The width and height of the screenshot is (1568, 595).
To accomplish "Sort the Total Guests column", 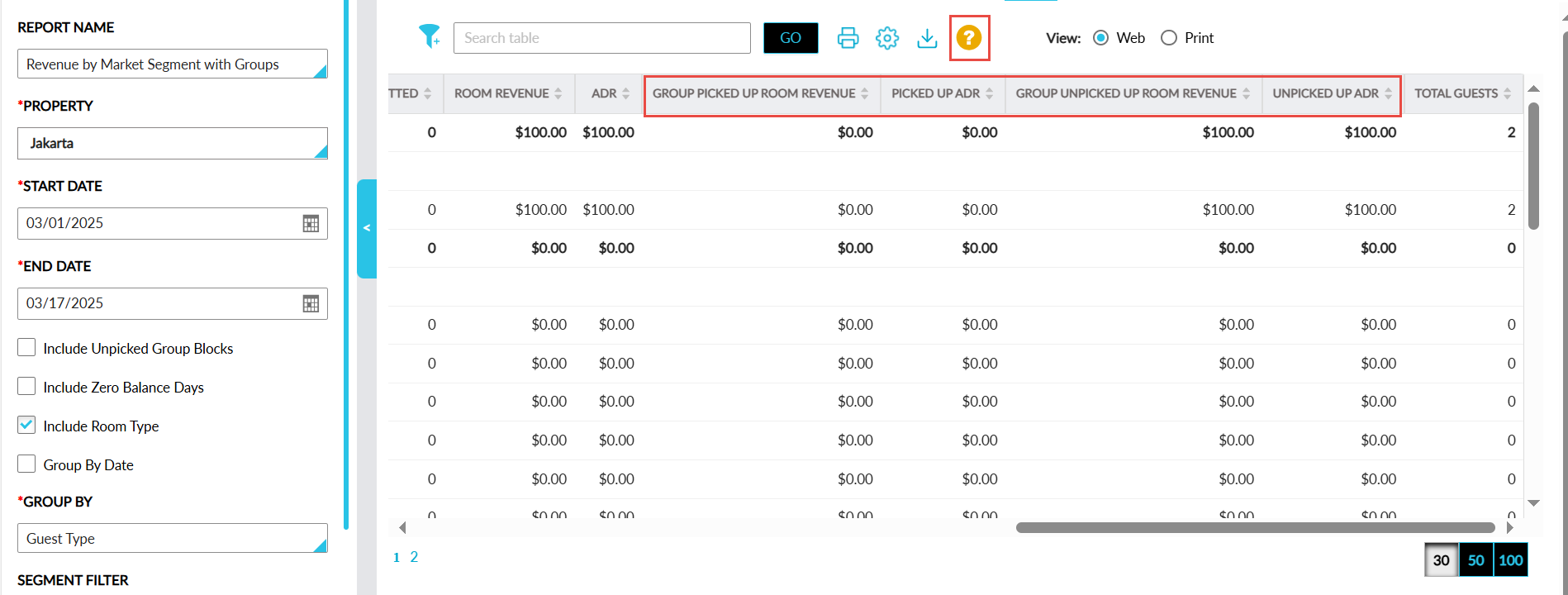I will [1508, 93].
